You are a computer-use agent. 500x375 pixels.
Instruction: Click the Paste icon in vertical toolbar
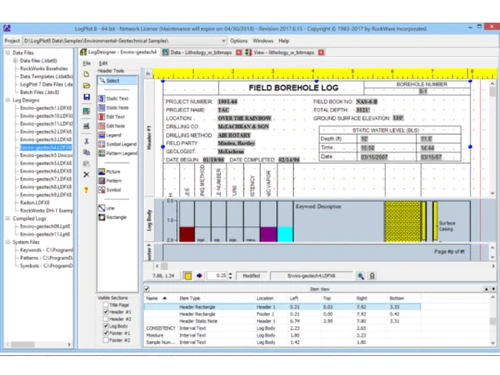[87, 163]
